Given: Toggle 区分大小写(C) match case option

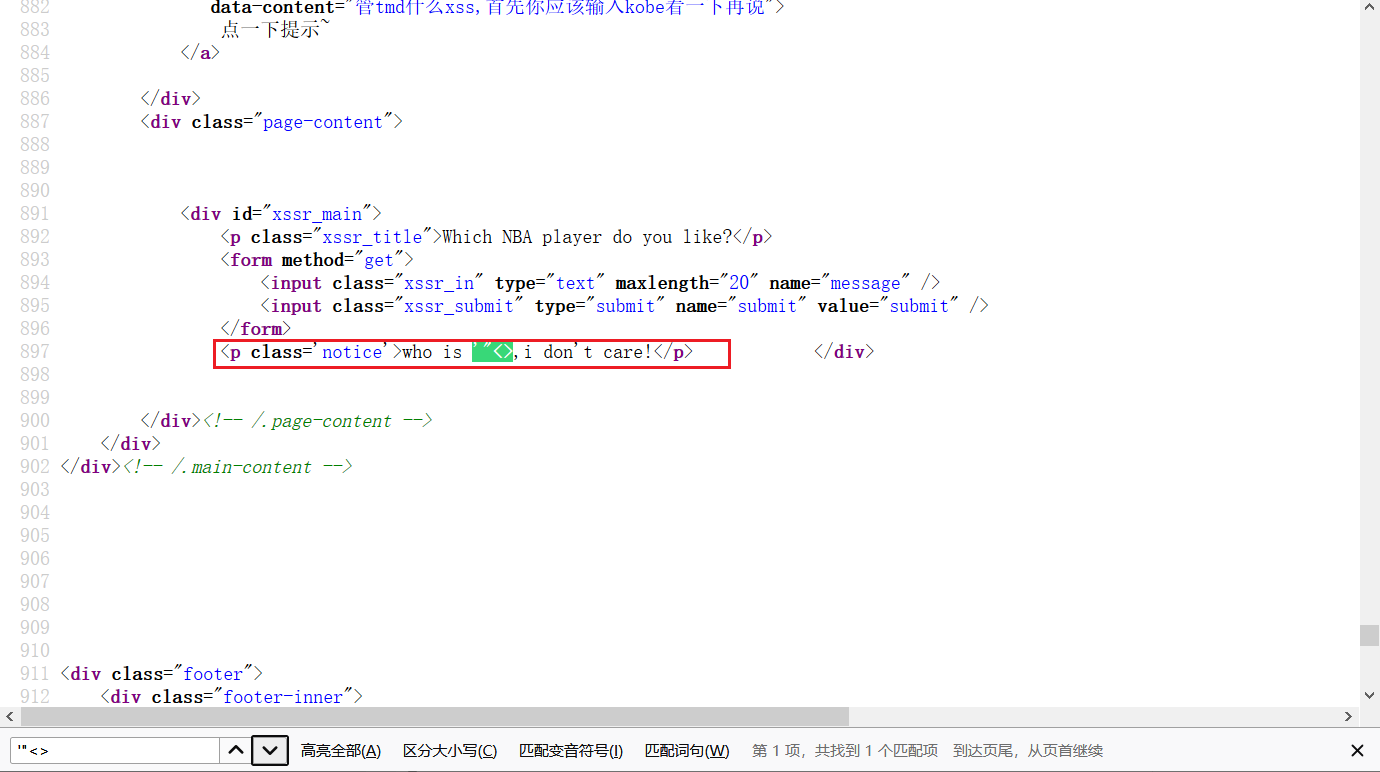Looking at the screenshot, I should pyautogui.click(x=450, y=751).
